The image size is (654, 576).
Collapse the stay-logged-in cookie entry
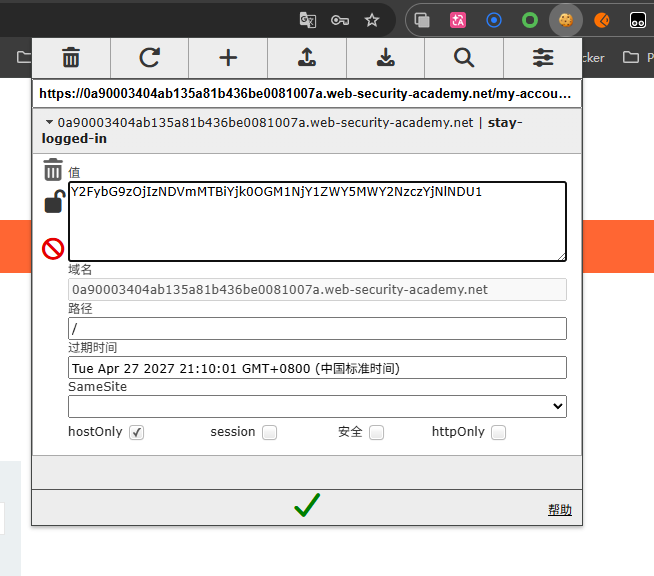pos(49,123)
